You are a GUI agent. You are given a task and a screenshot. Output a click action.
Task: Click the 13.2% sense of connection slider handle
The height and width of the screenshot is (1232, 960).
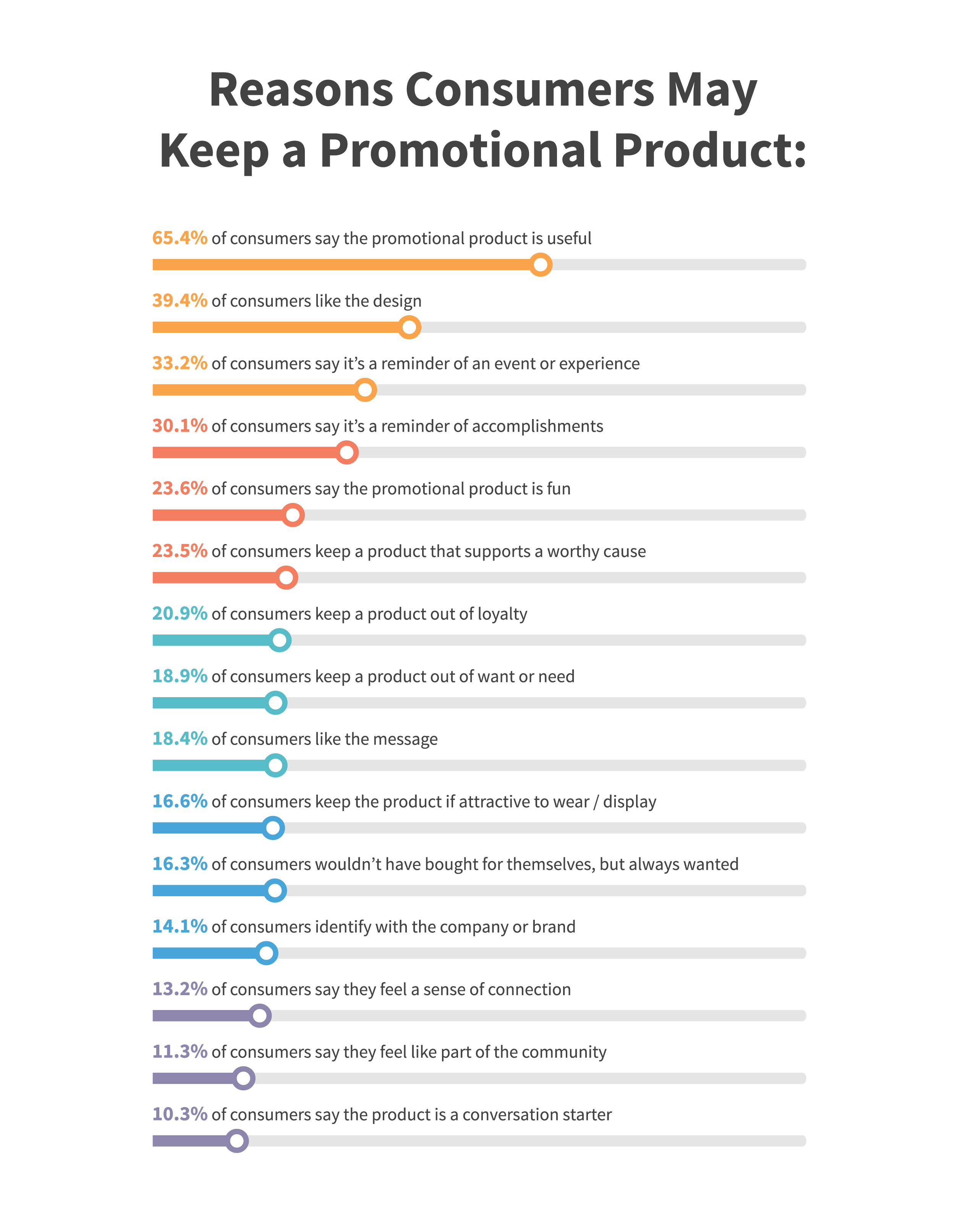[x=260, y=1016]
